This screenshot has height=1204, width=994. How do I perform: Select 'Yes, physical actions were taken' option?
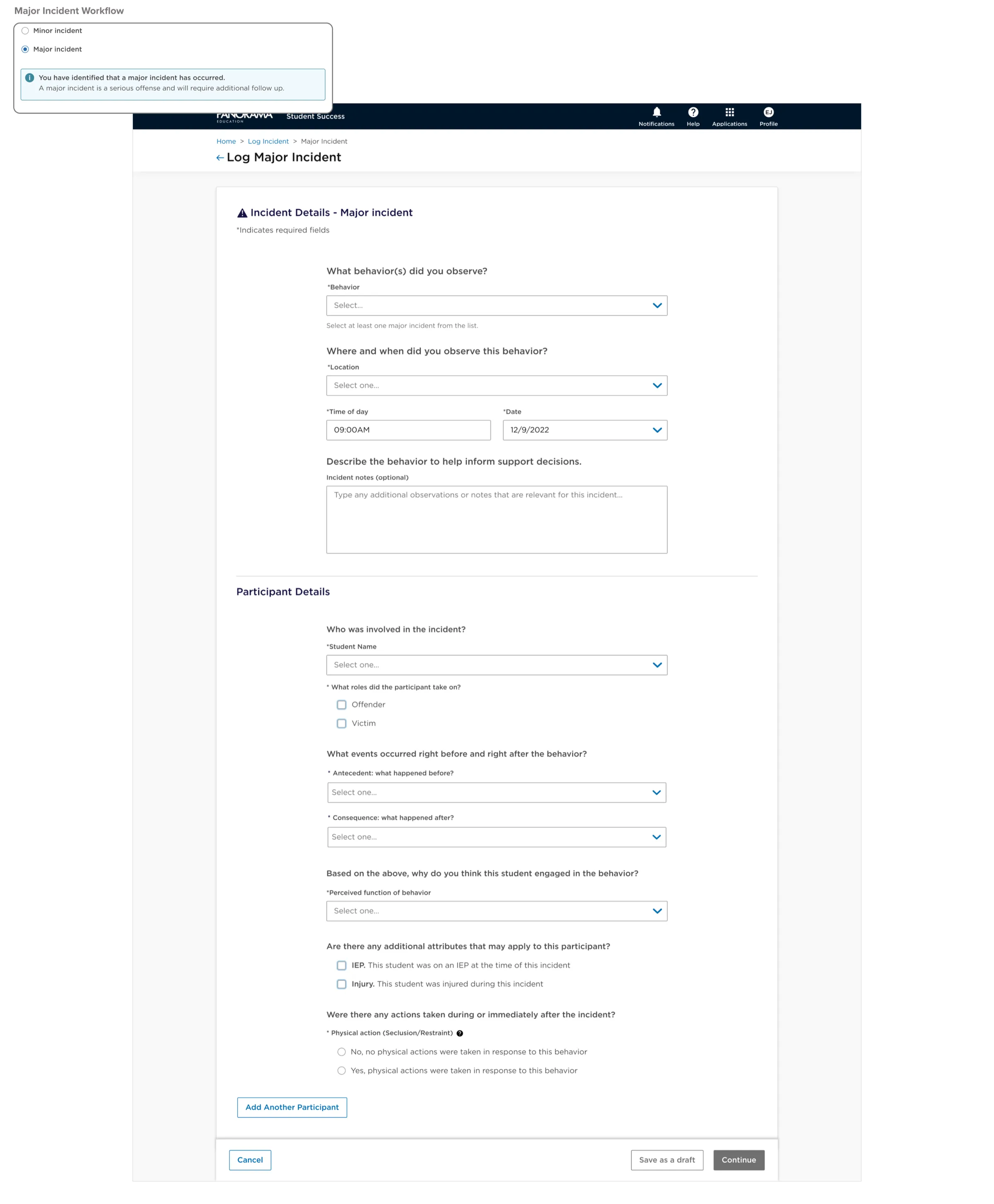[341, 1071]
